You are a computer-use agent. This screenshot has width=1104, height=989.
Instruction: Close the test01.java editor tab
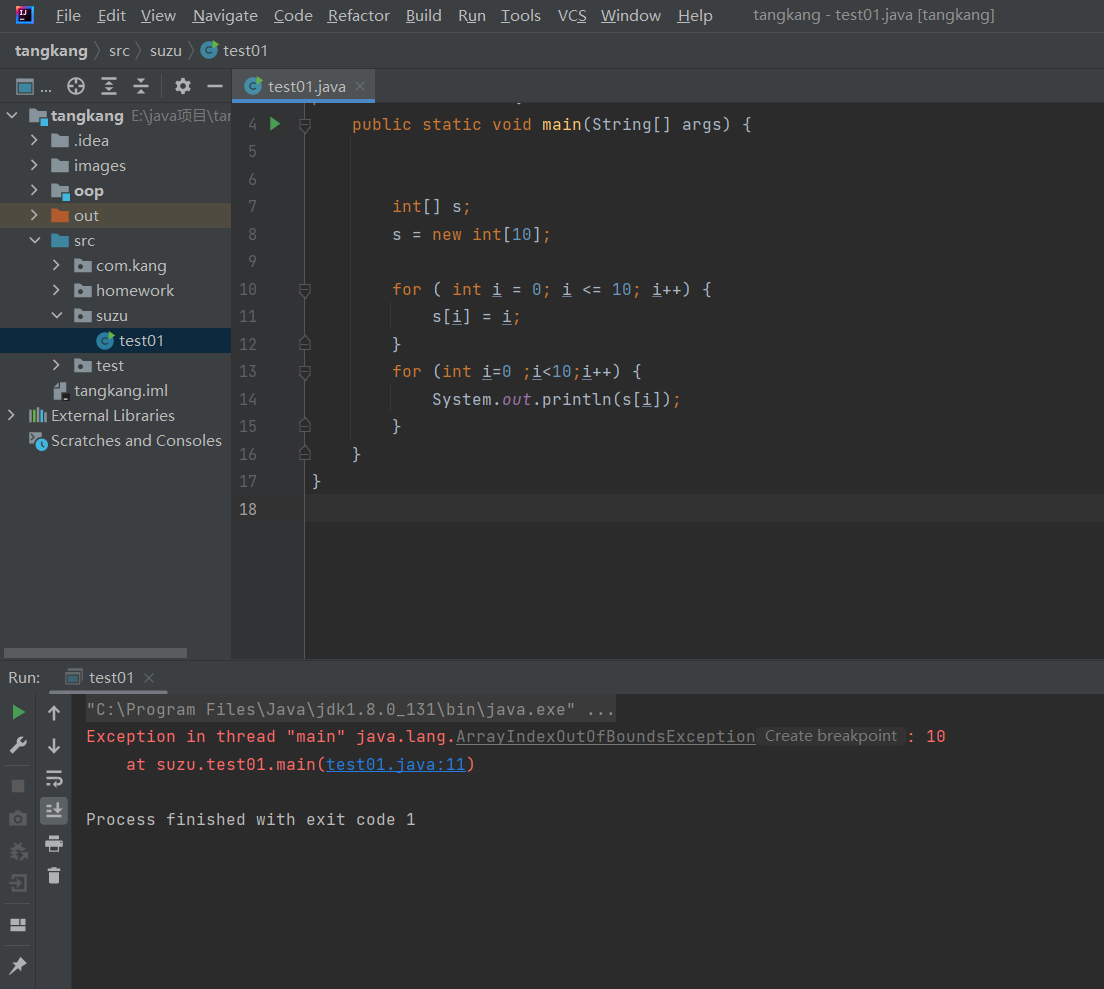click(x=360, y=86)
